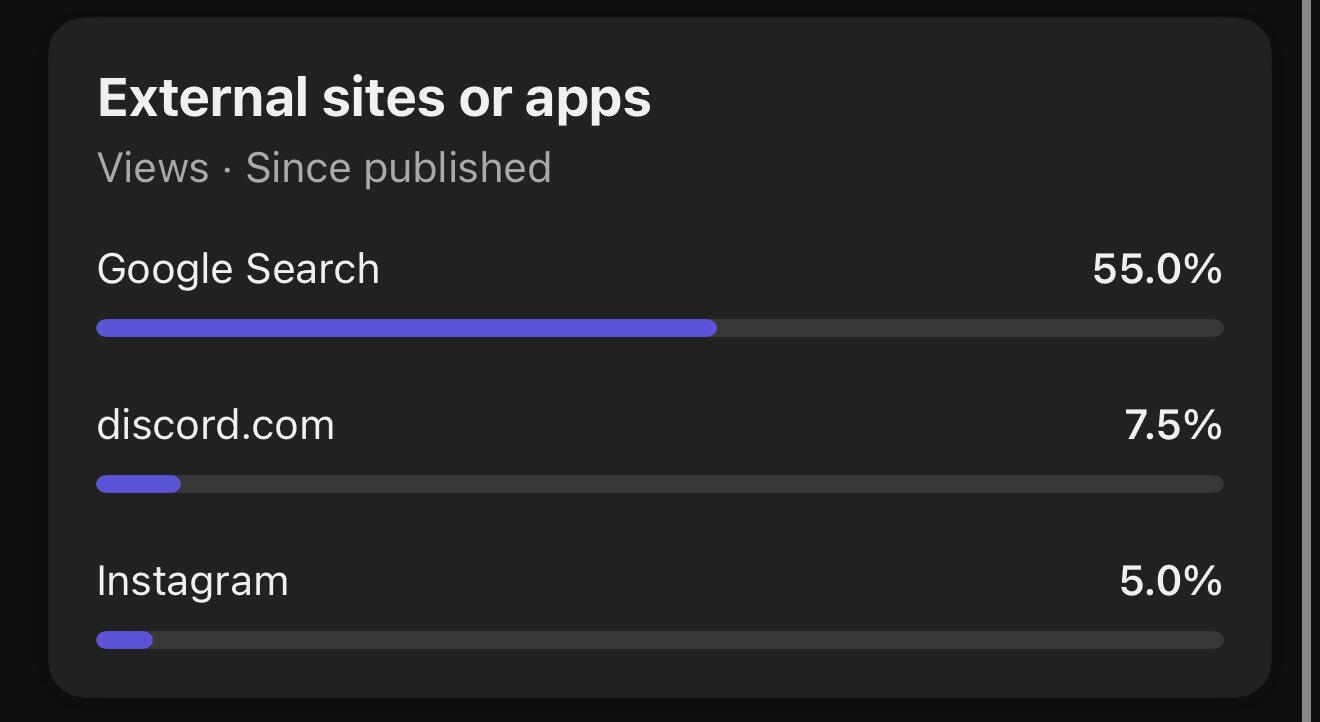
Task: Click the dot separator between Views and Since published
Action: [x=227, y=169]
